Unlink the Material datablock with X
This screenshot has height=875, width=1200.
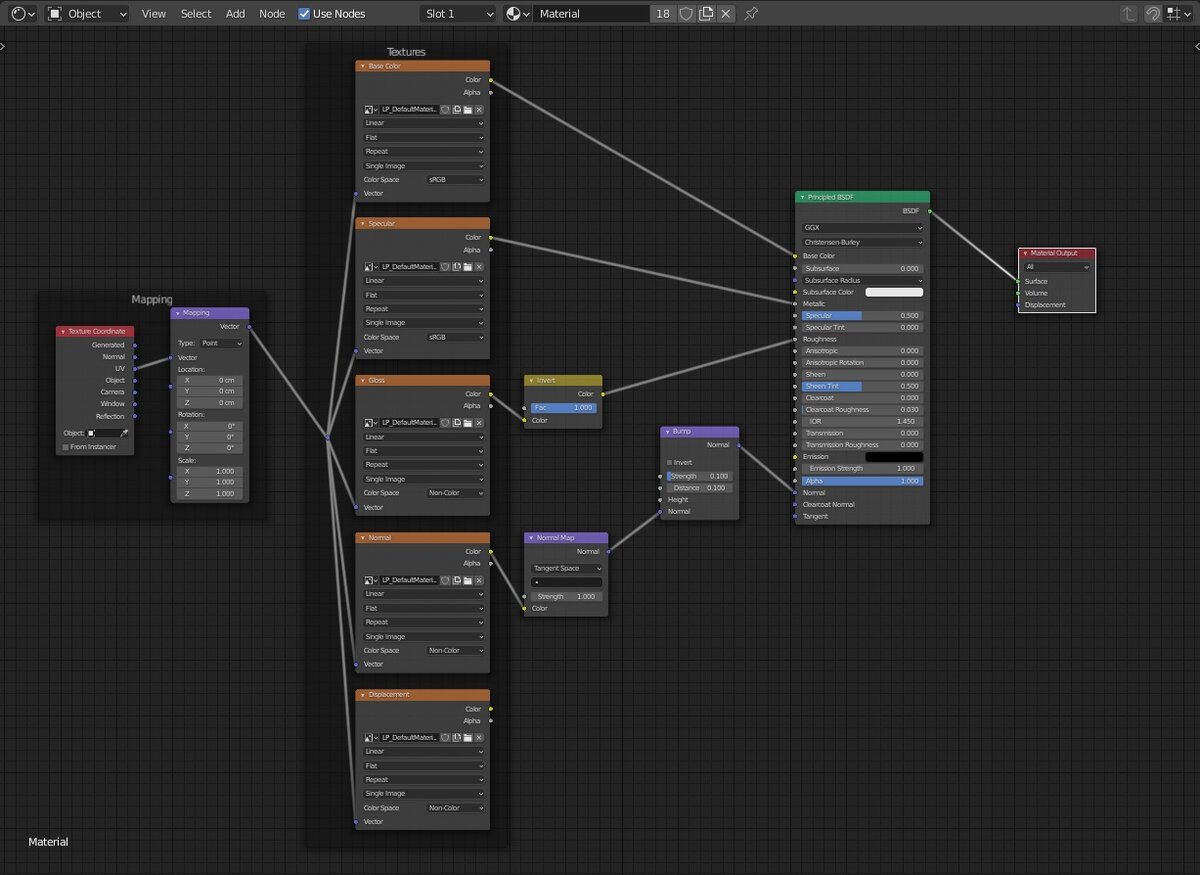(726, 14)
